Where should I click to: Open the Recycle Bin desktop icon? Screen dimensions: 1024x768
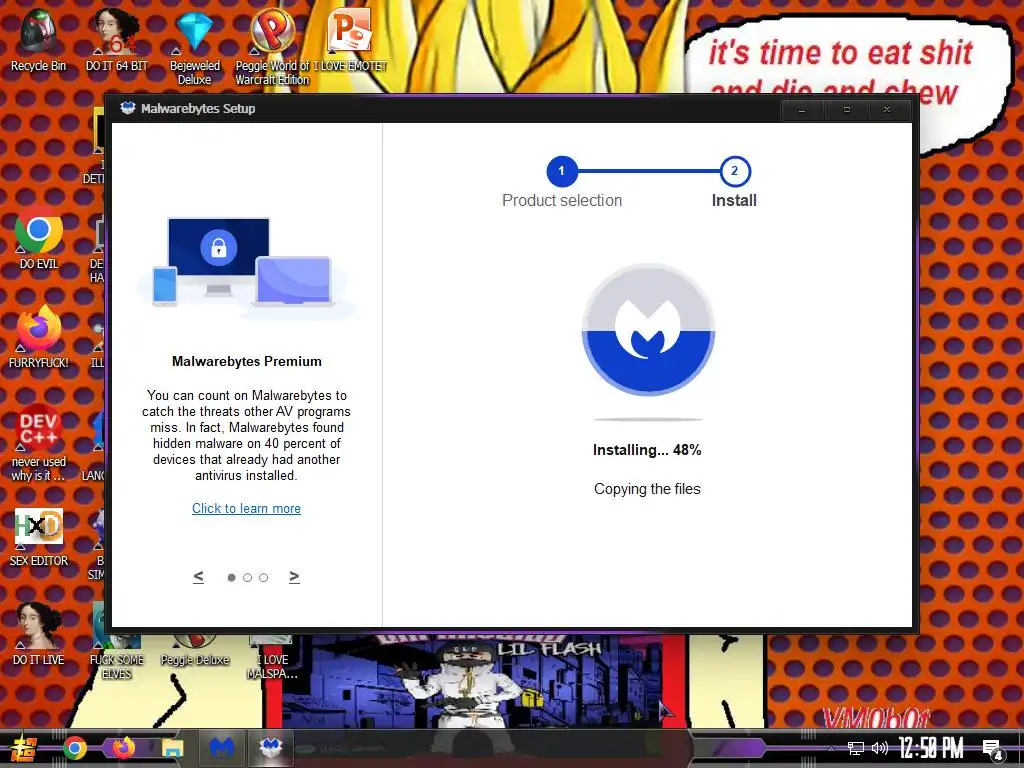click(38, 38)
